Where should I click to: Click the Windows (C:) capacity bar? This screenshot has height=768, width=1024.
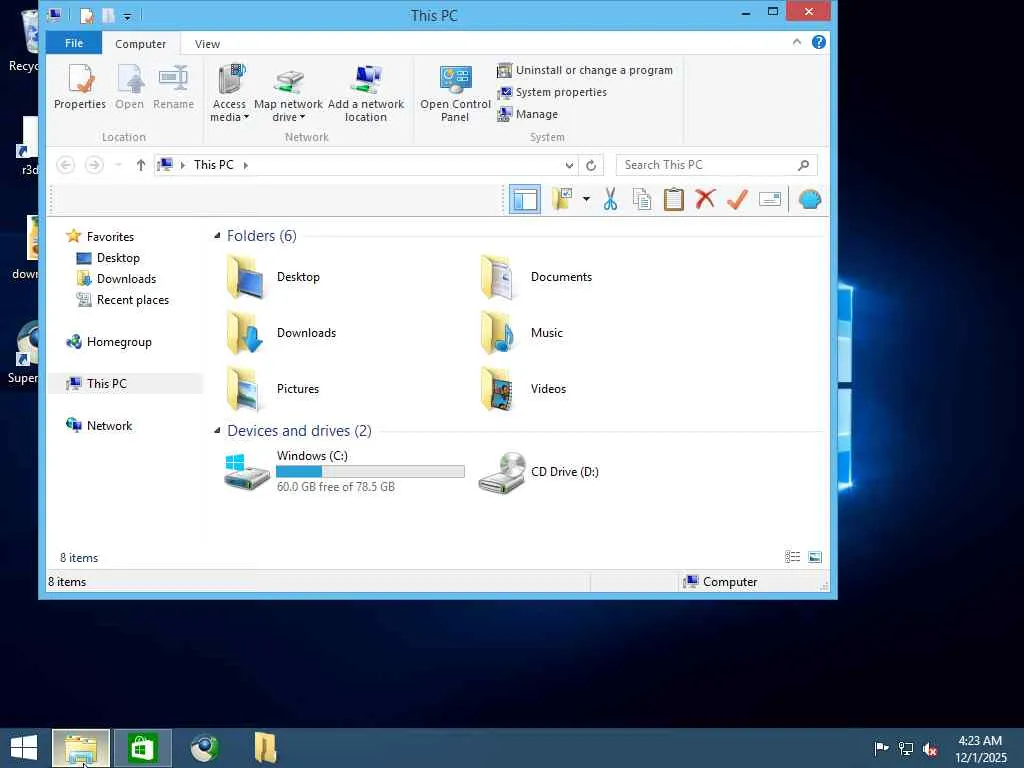(370, 472)
